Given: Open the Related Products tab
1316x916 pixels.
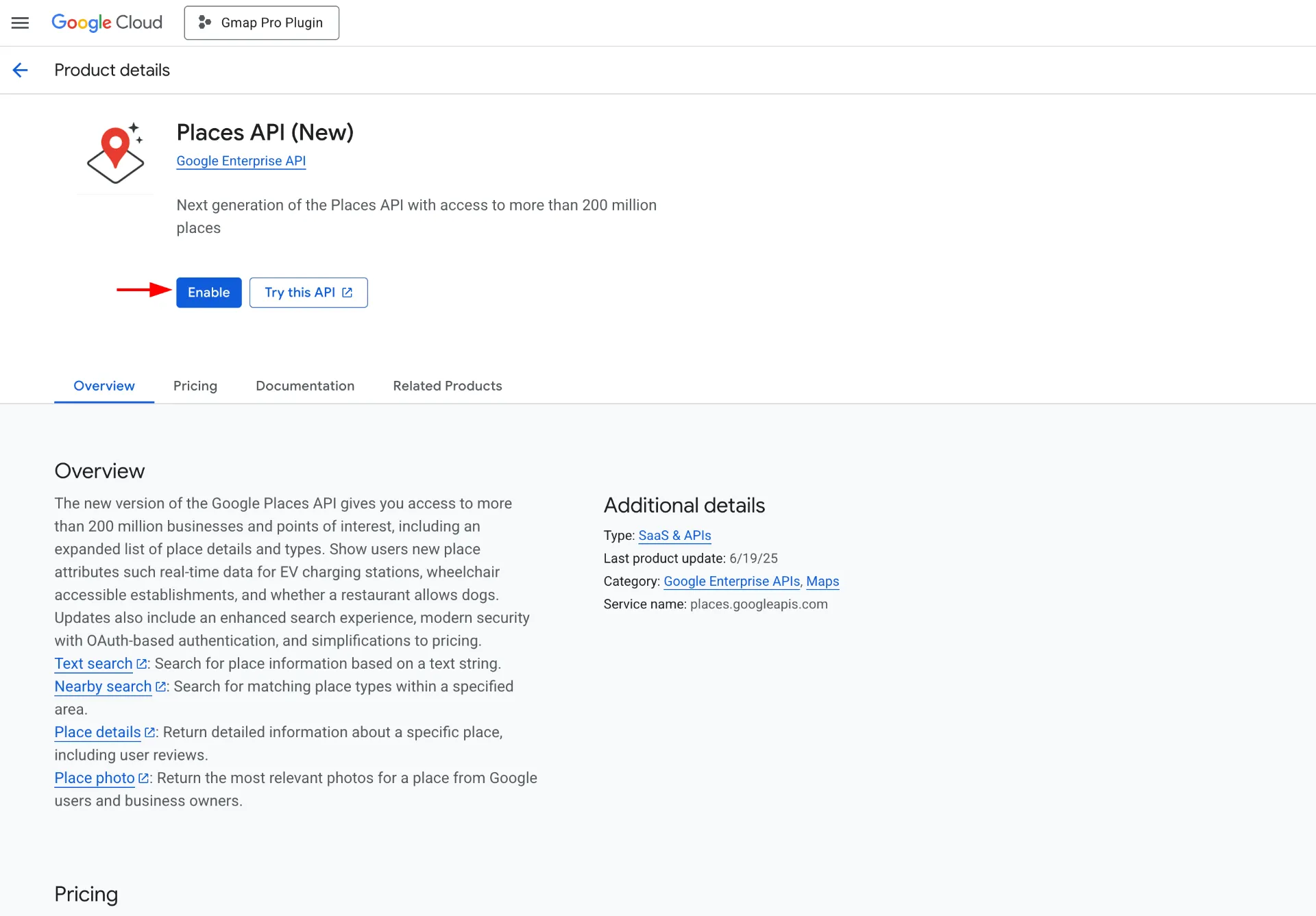Looking at the screenshot, I should [448, 386].
